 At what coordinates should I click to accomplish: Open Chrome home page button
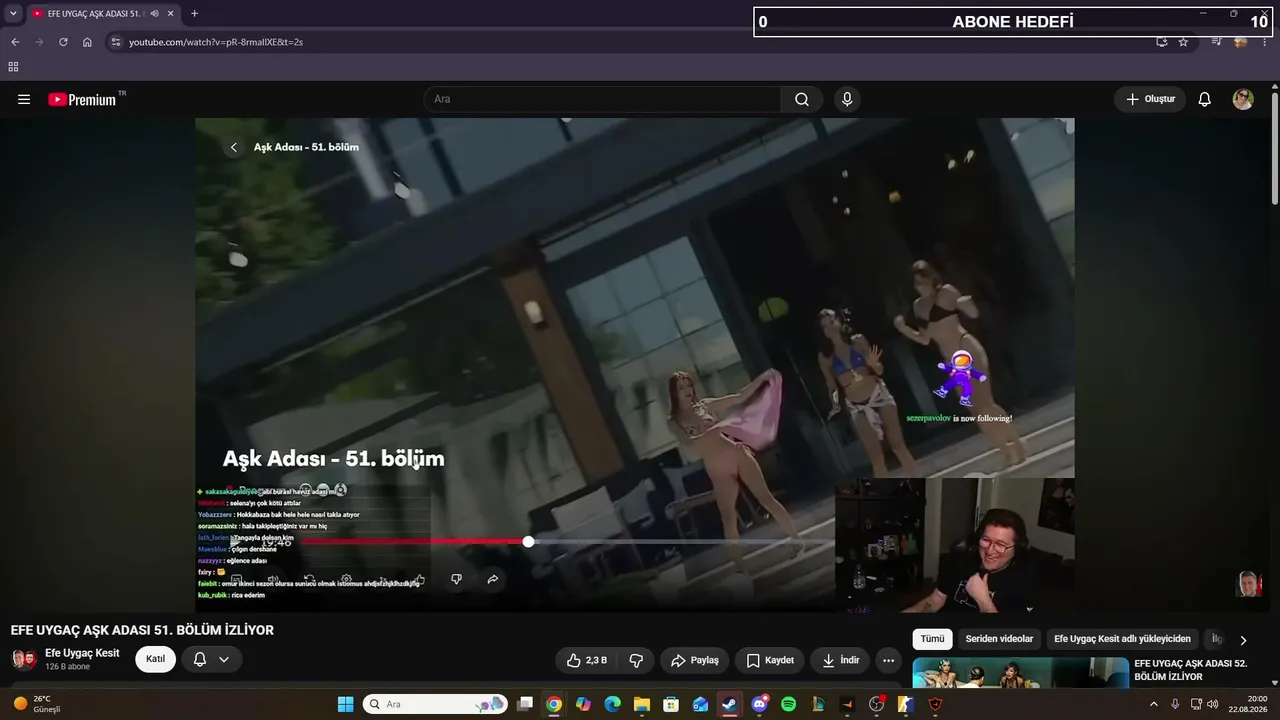(x=87, y=42)
